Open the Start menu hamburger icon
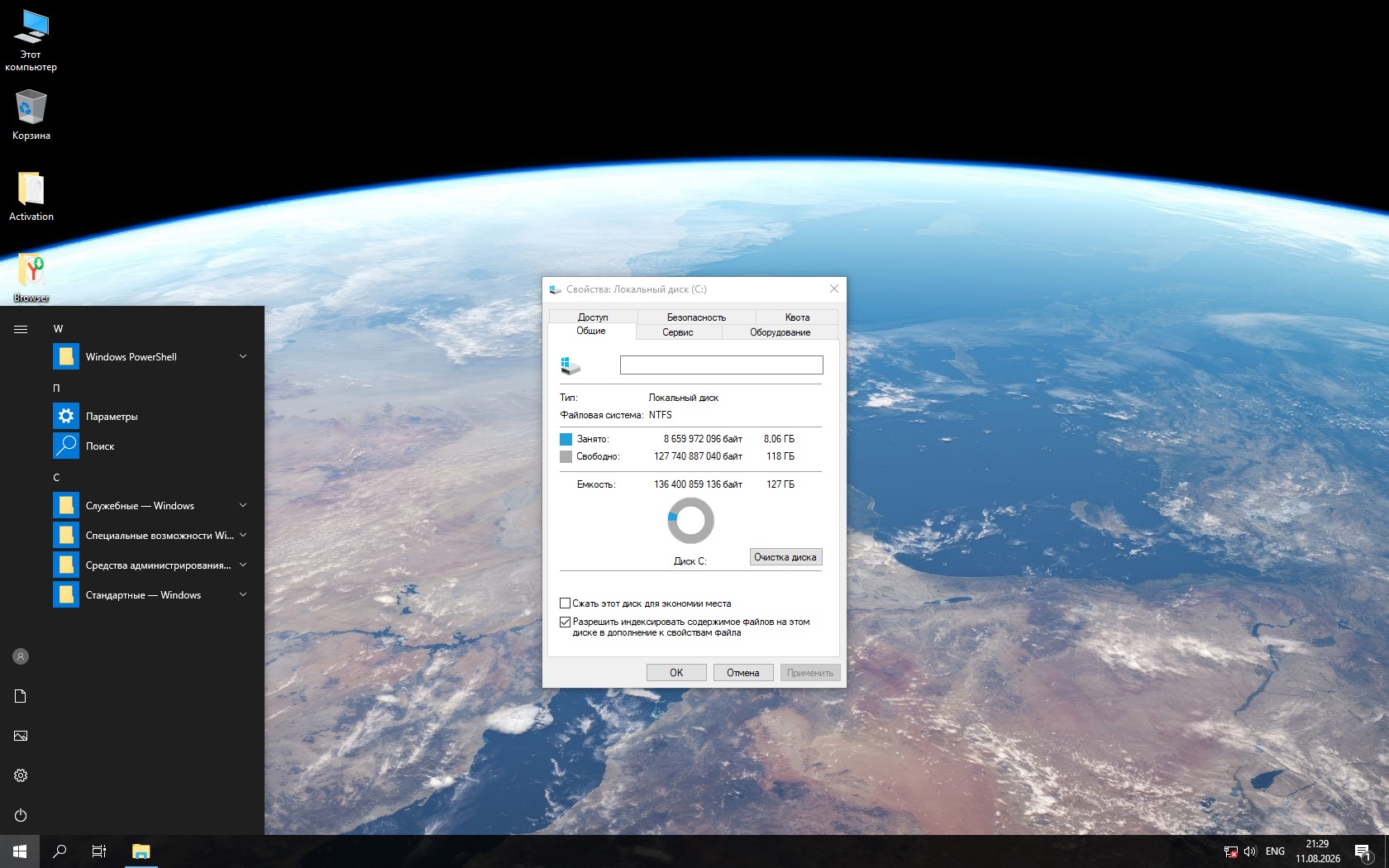 (21, 329)
